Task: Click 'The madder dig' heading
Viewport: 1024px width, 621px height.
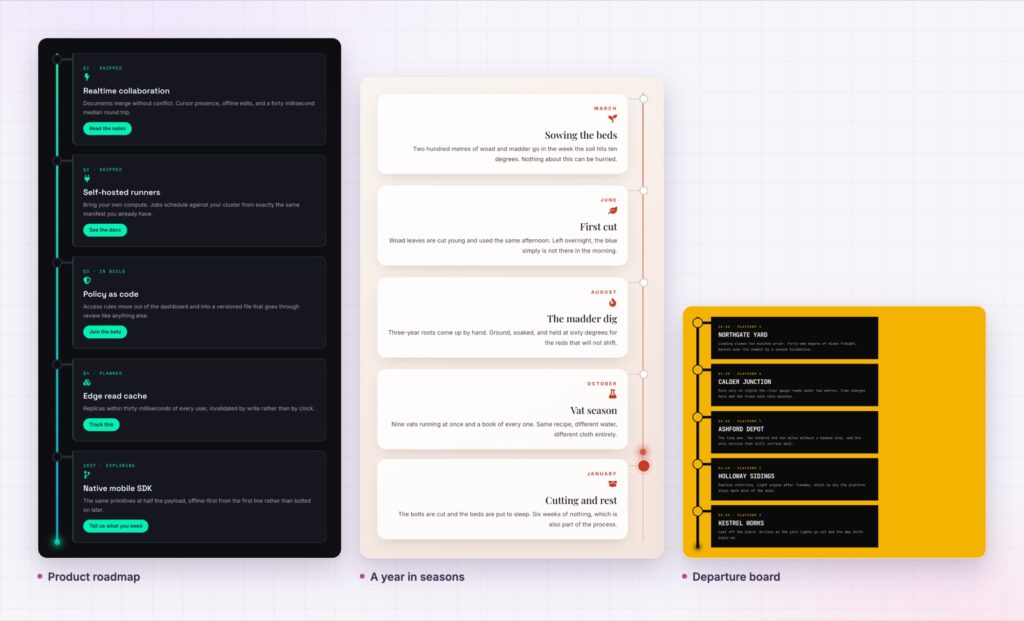Action: click(x=582, y=319)
